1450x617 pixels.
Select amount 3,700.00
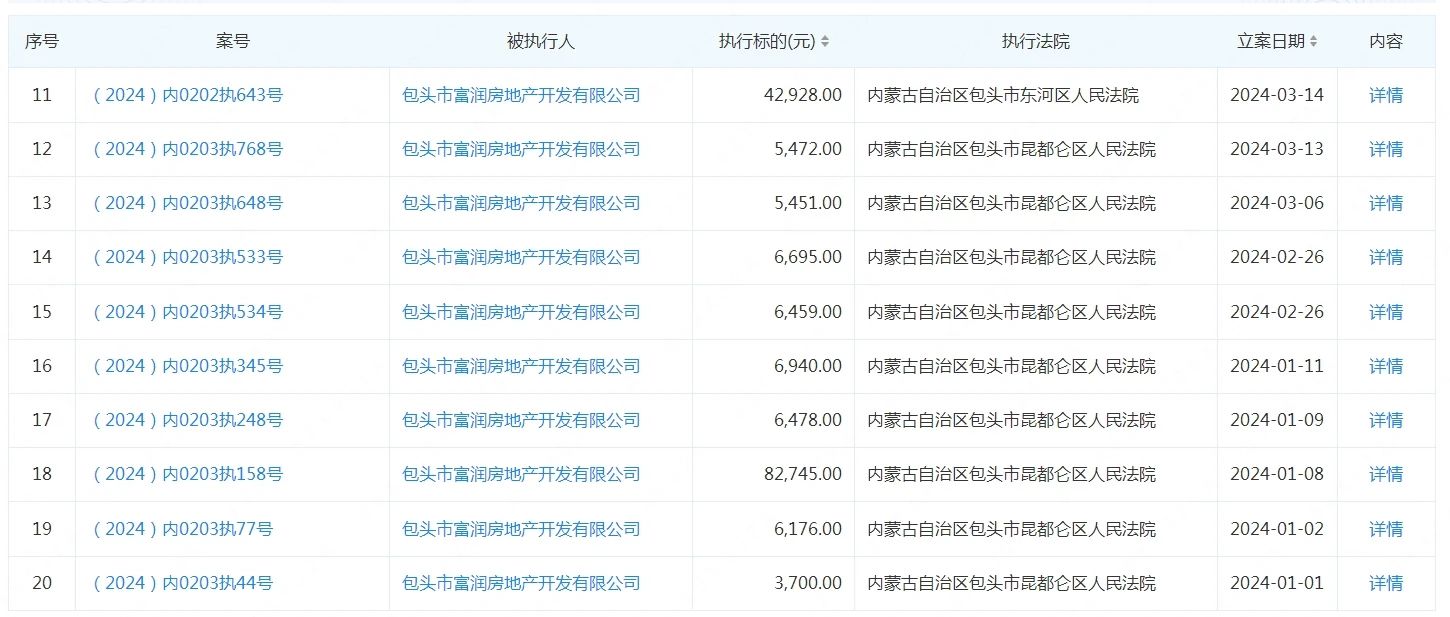[807, 583]
